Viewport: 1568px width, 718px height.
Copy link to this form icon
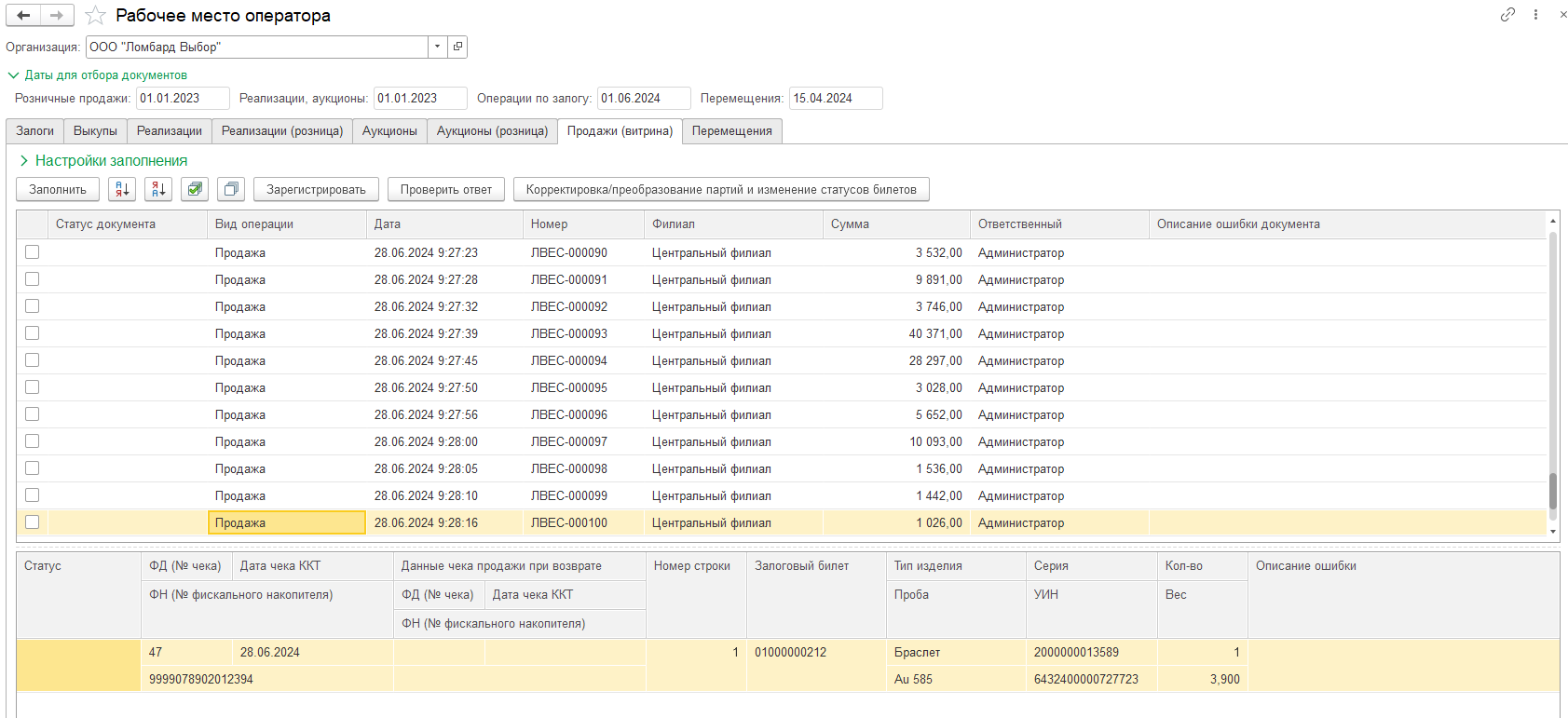coord(1507,14)
